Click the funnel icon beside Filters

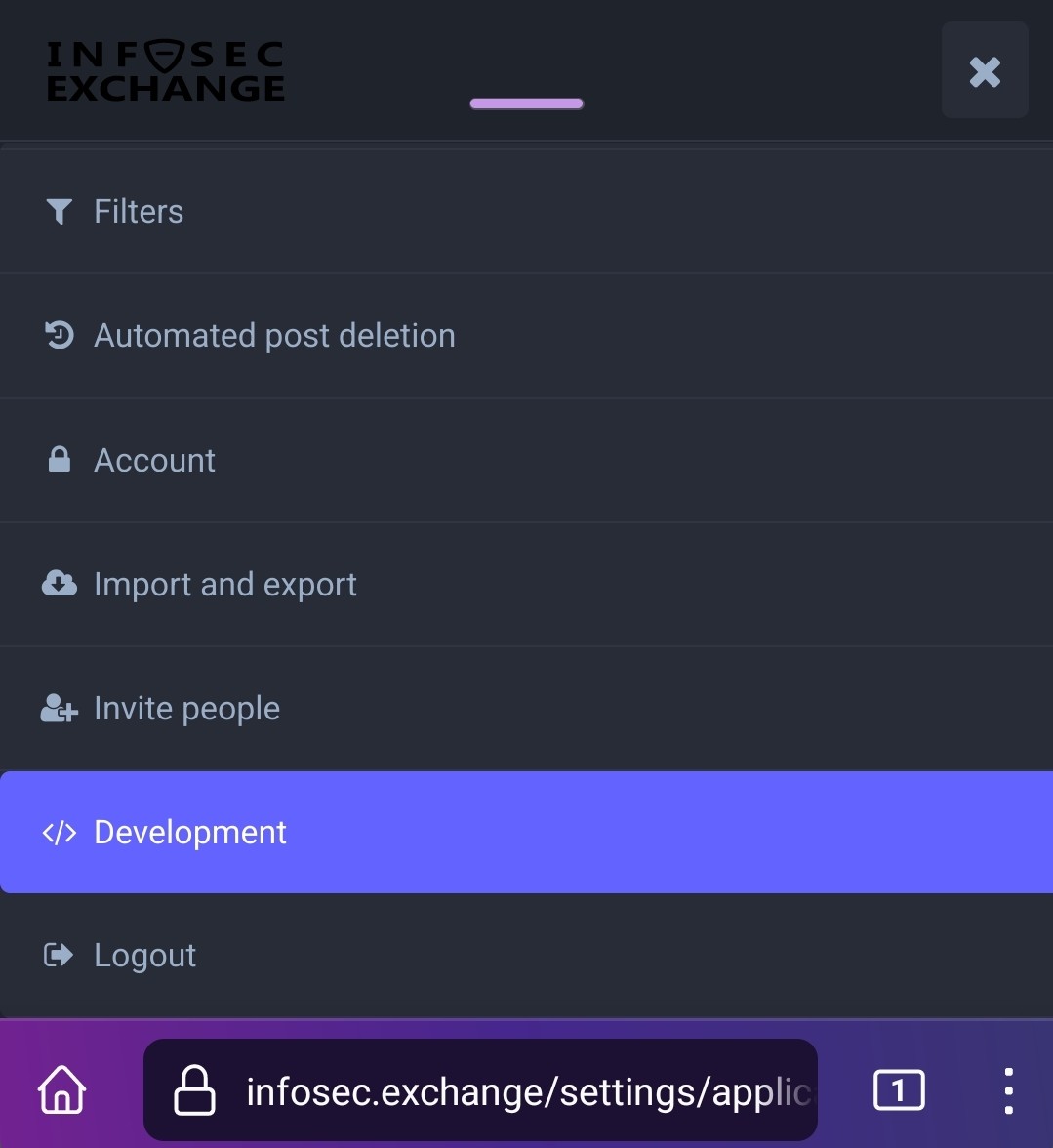[x=60, y=211]
